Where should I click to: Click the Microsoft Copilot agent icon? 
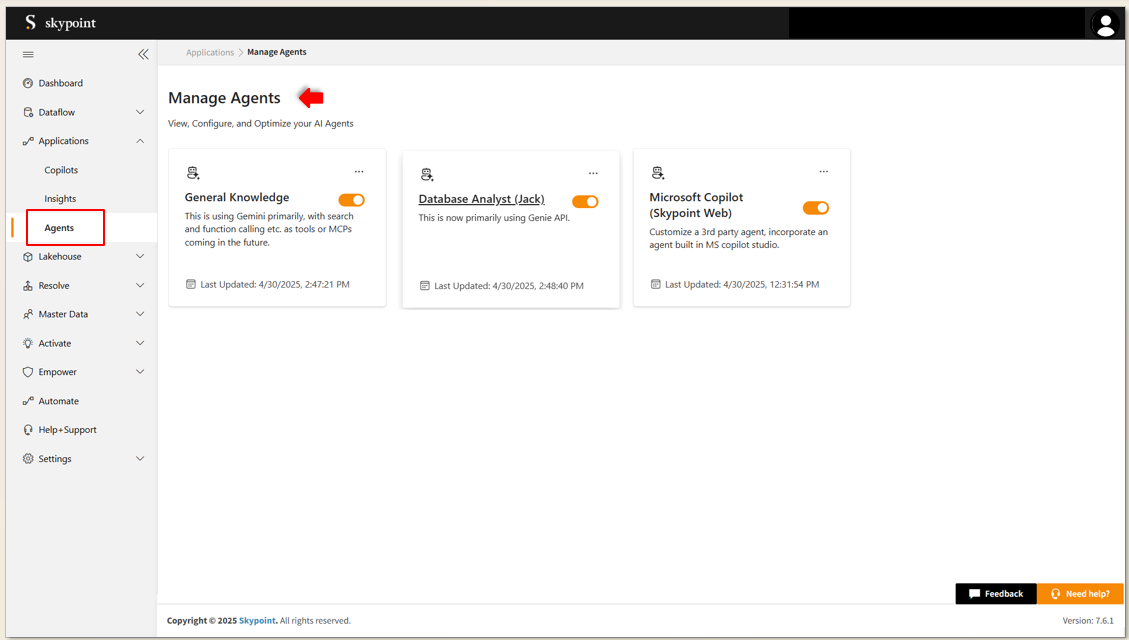(x=657, y=173)
